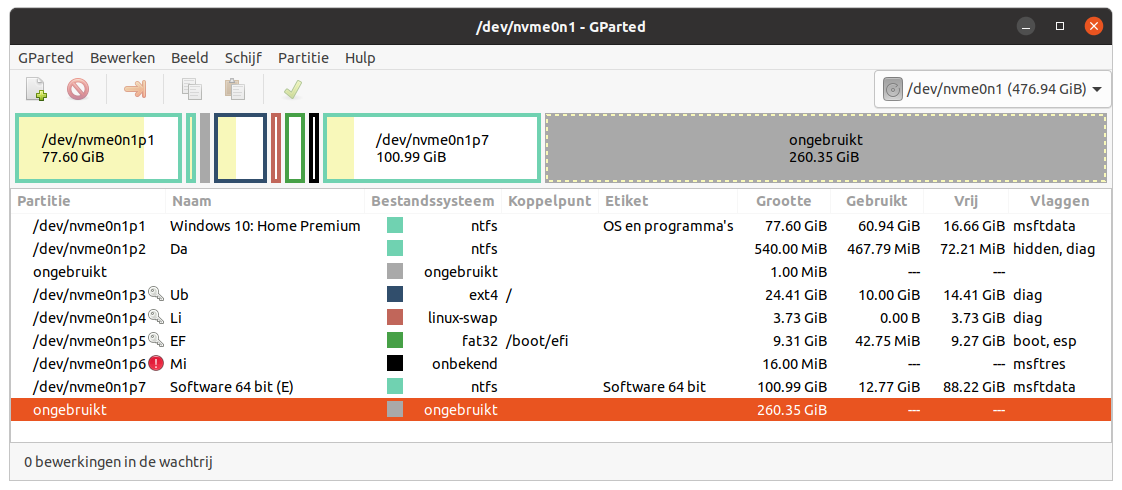Click the Paste partition toolbar icon
Image resolution: width=1122 pixels, height=490 pixels.
[235, 90]
